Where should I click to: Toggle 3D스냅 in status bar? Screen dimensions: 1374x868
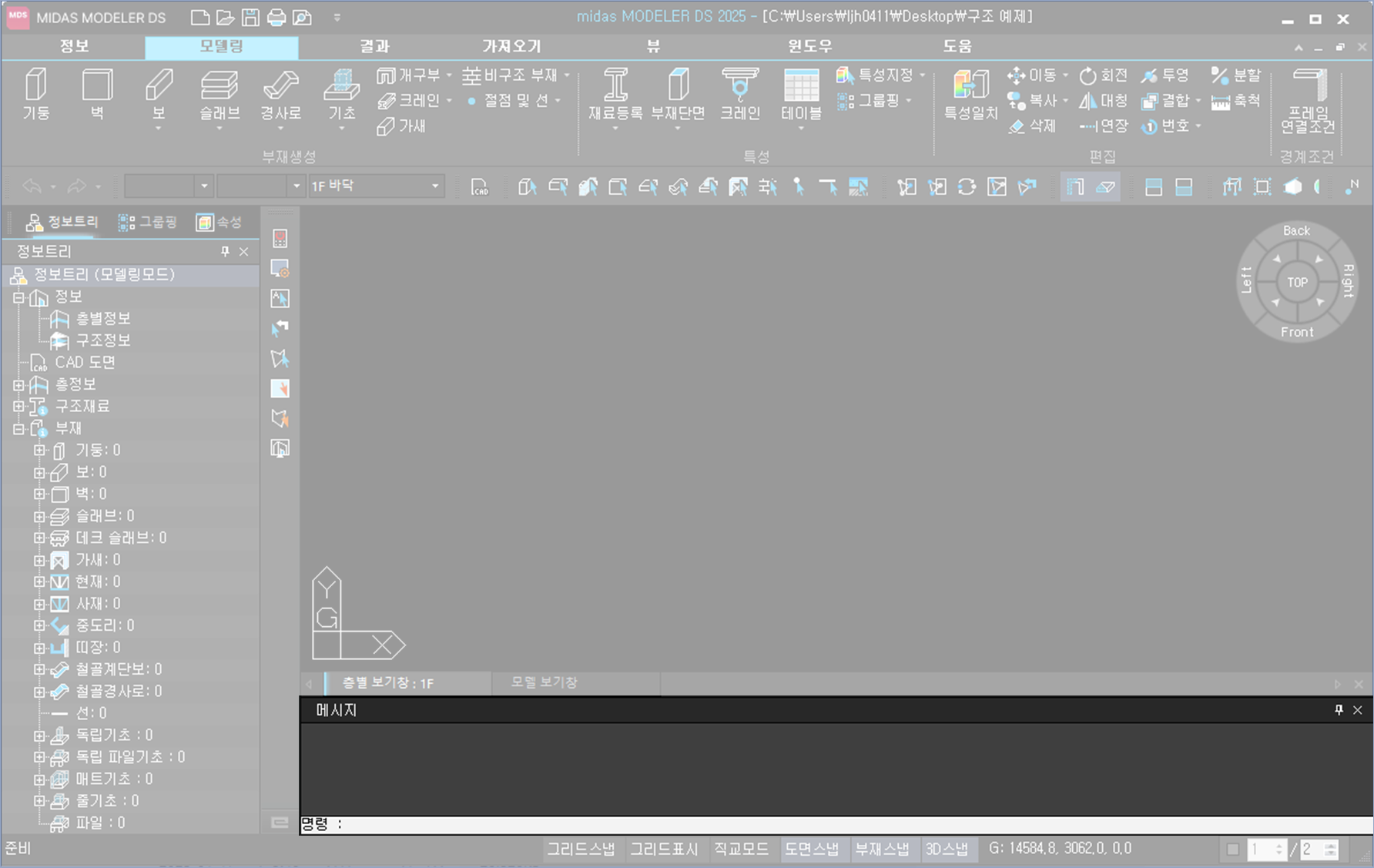click(x=947, y=849)
